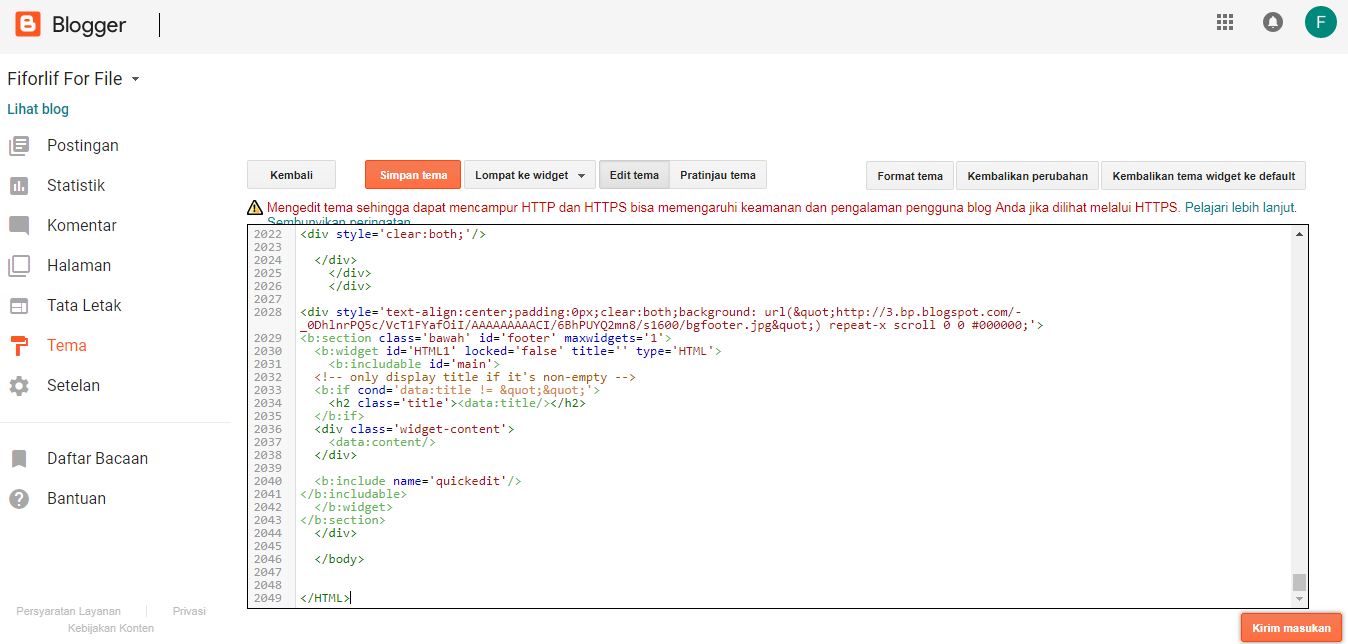Screen dimensions: 1348x644
Task: Open the notifications bell
Action: coord(1273,22)
